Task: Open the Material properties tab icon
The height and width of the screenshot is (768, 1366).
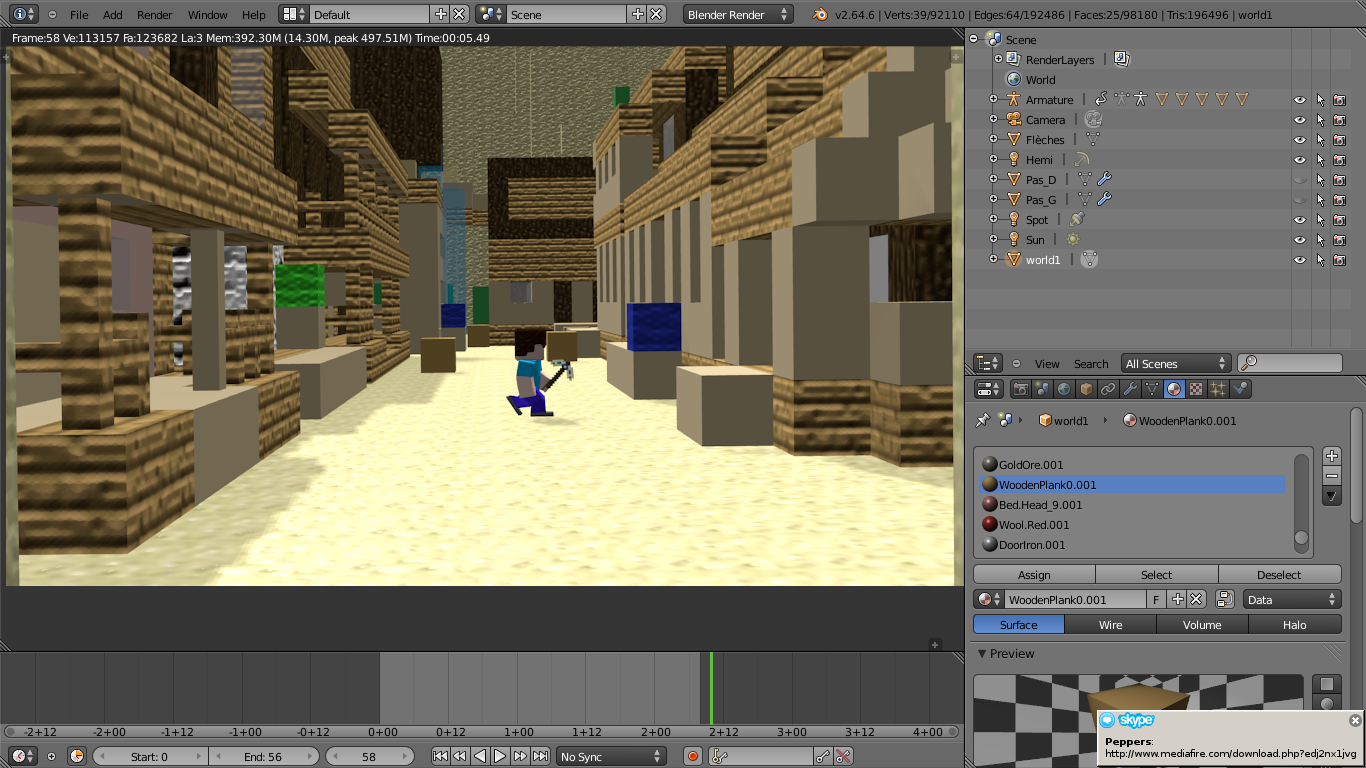Action: pos(1174,389)
